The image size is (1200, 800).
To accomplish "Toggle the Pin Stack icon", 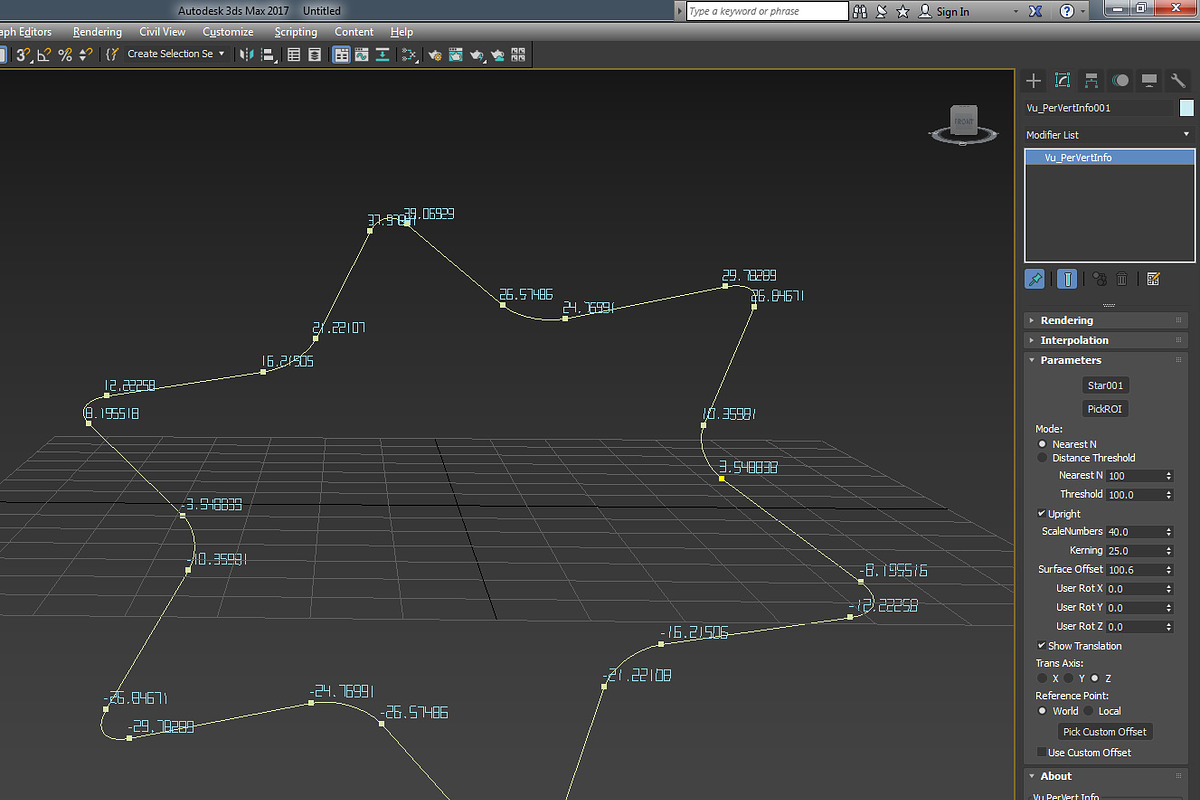I will coord(1035,279).
